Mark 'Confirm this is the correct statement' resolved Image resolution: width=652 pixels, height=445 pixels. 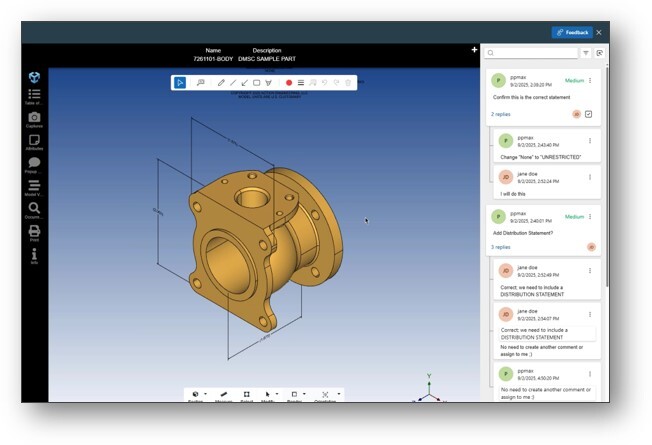click(x=589, y=114)
